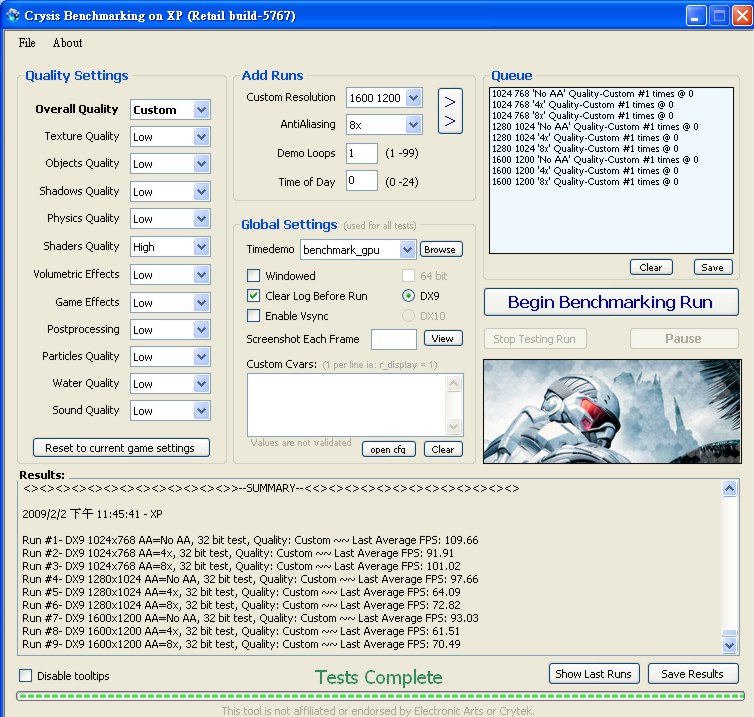The image size is (754, 717).
Task: Save the Queue list
Action: coord(713,267)
